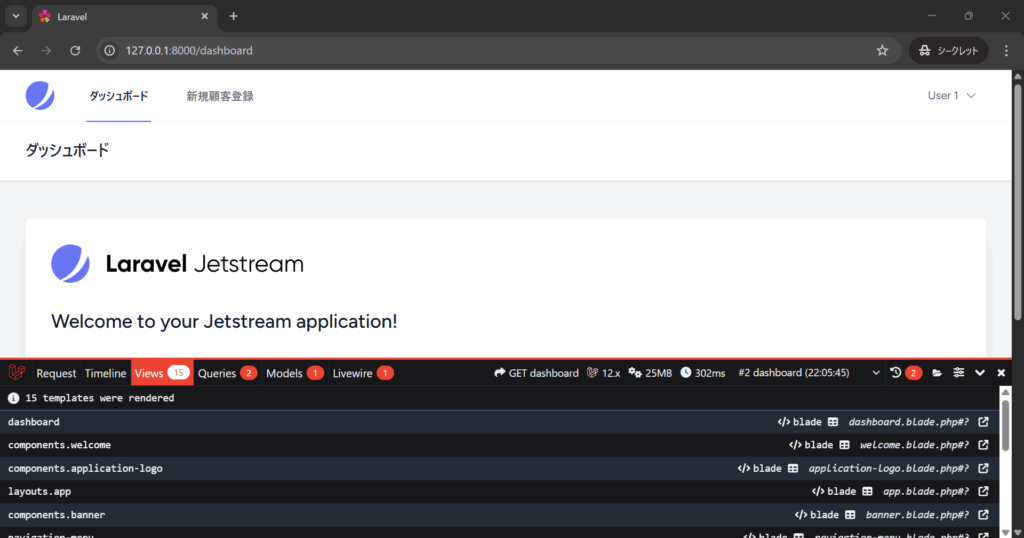Click the GET dashboard route label

pyautogui.click(x=543, y=373)
